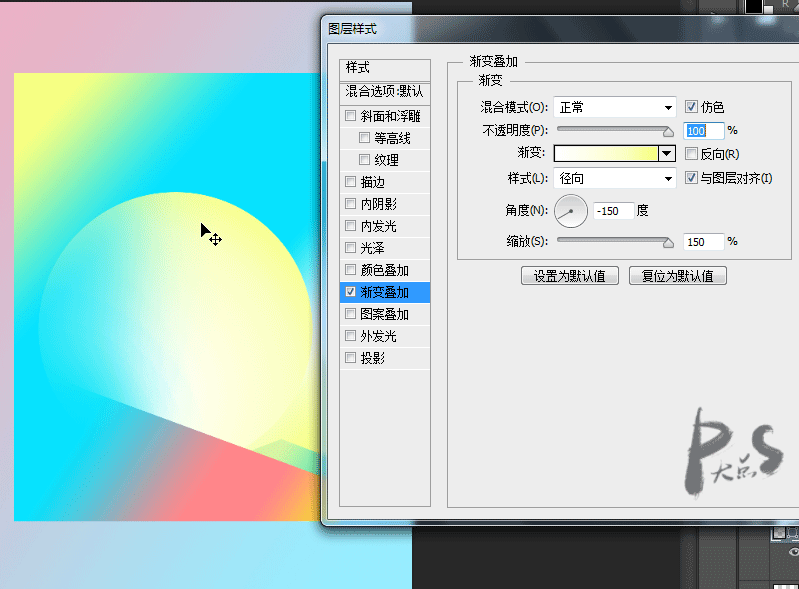Viewport: 799px width, 589px height.
Task: Enable the 投影 checkbox
Action: point(350,358)
